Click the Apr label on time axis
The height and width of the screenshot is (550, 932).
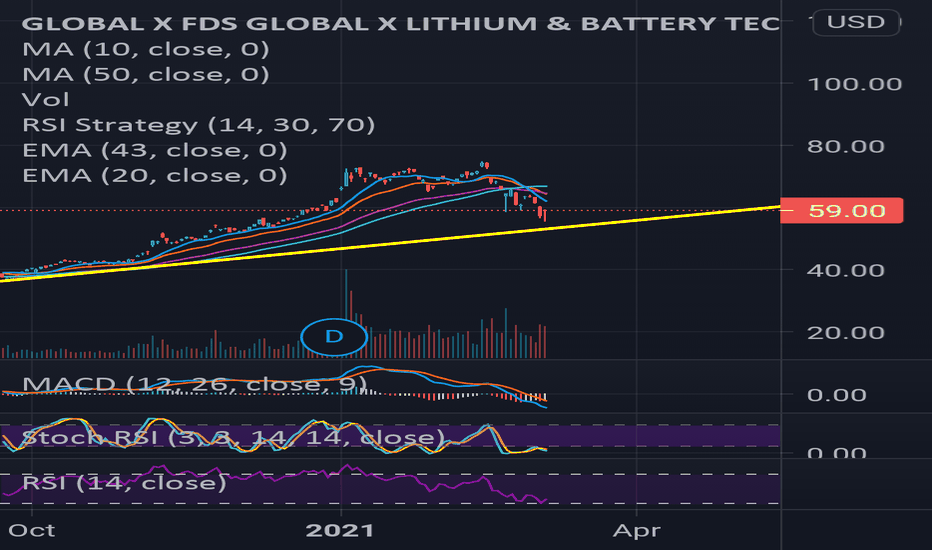point(637,530)
